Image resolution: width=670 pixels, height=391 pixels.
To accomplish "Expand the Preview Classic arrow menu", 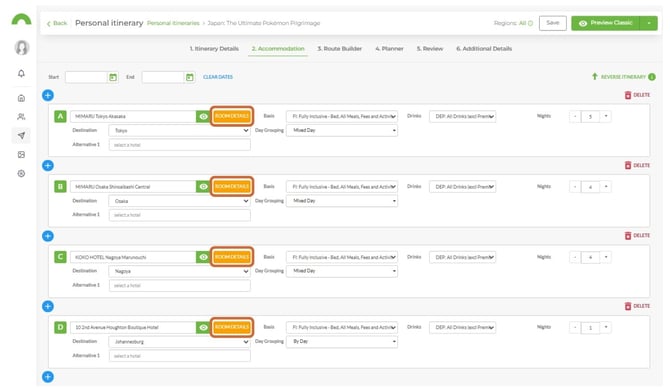I will (649, 23).
